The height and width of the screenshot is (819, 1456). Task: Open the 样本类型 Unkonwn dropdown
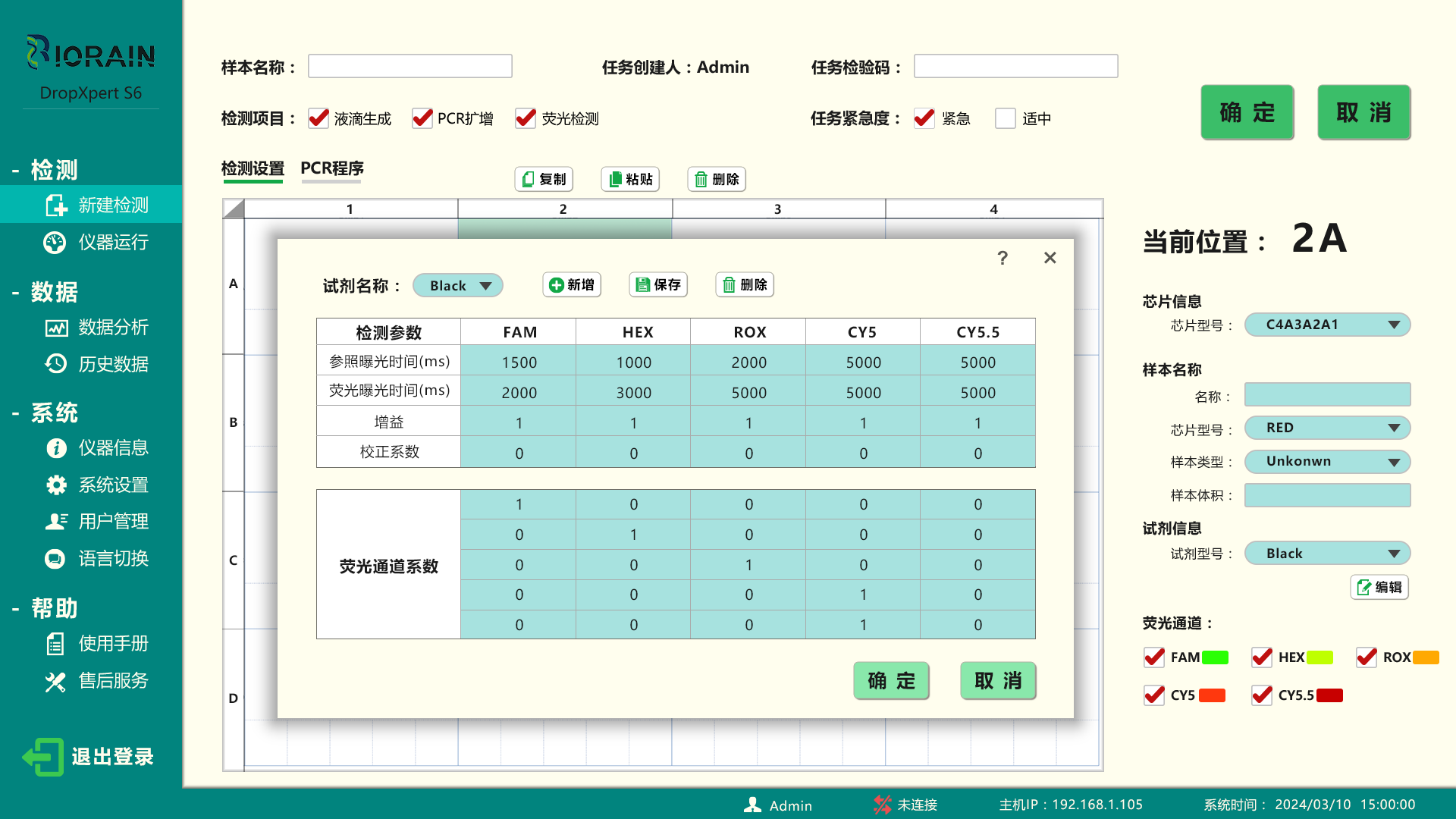(1327, 461)
